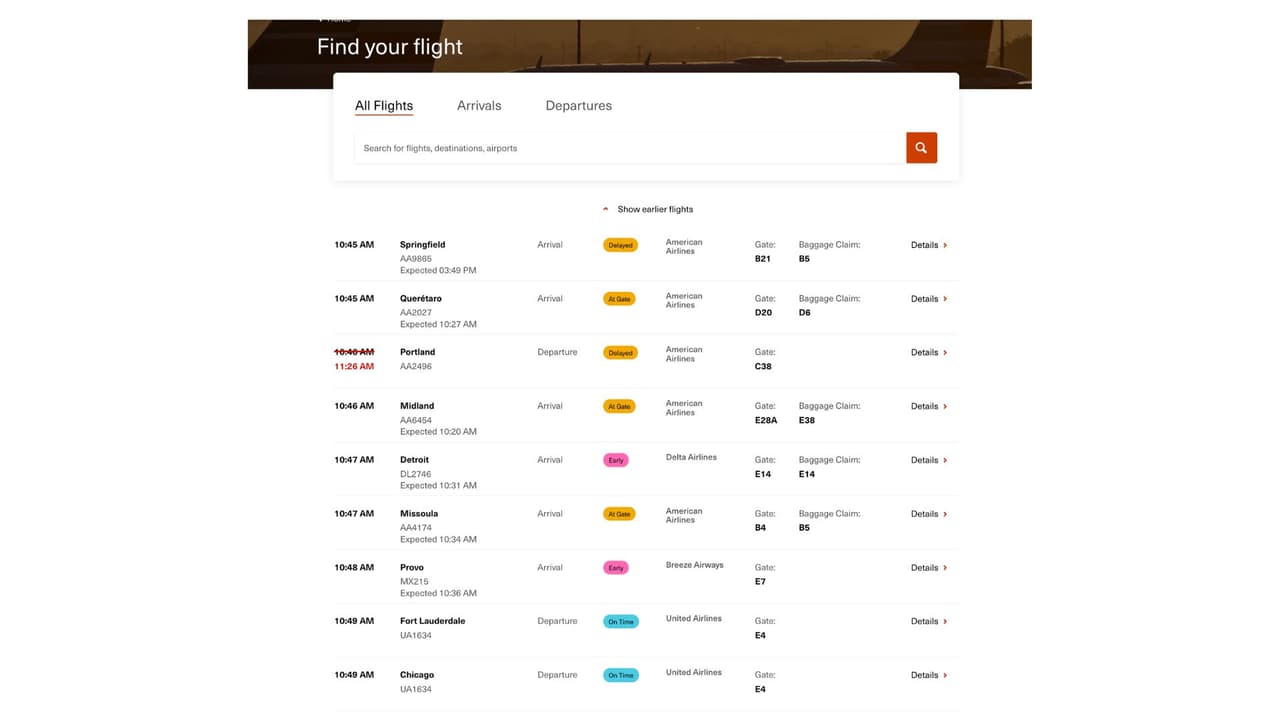
Task: Click the Details chevron for the Springfield flight
Action: pyautogui.click(x=944, y=244)
